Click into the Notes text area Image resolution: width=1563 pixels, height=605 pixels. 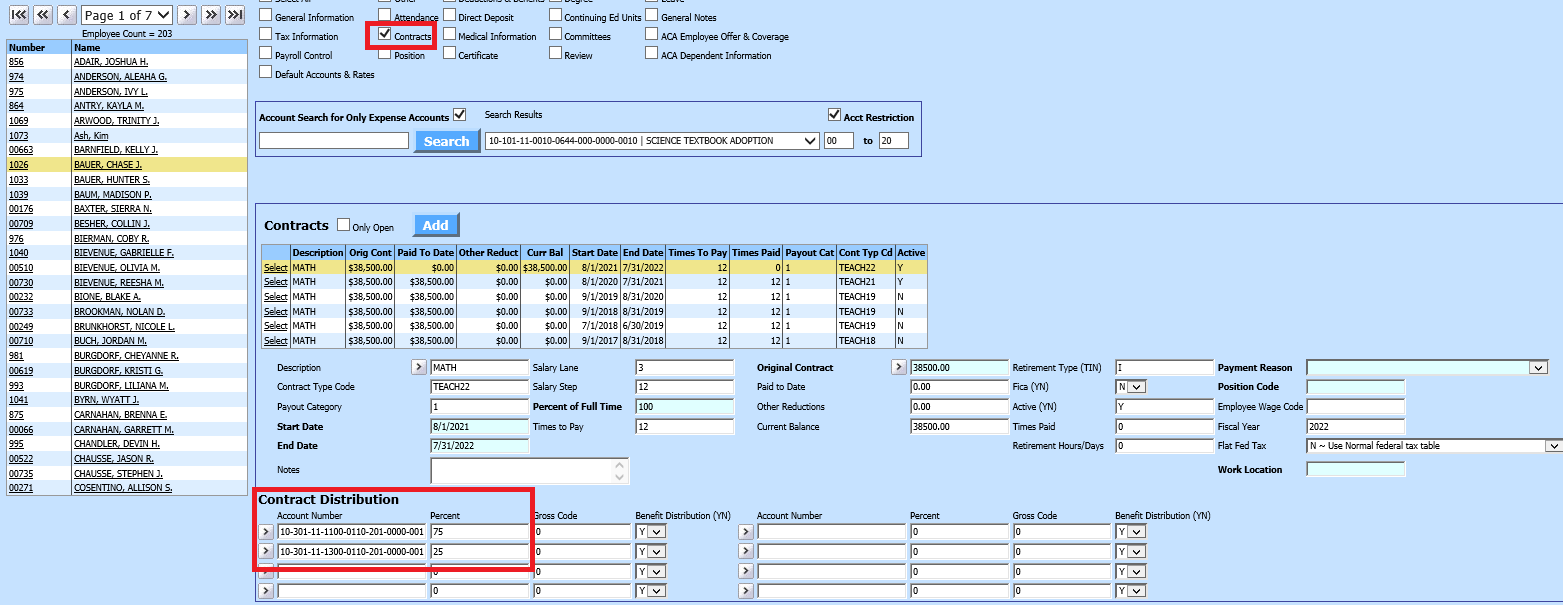(521, 470)
